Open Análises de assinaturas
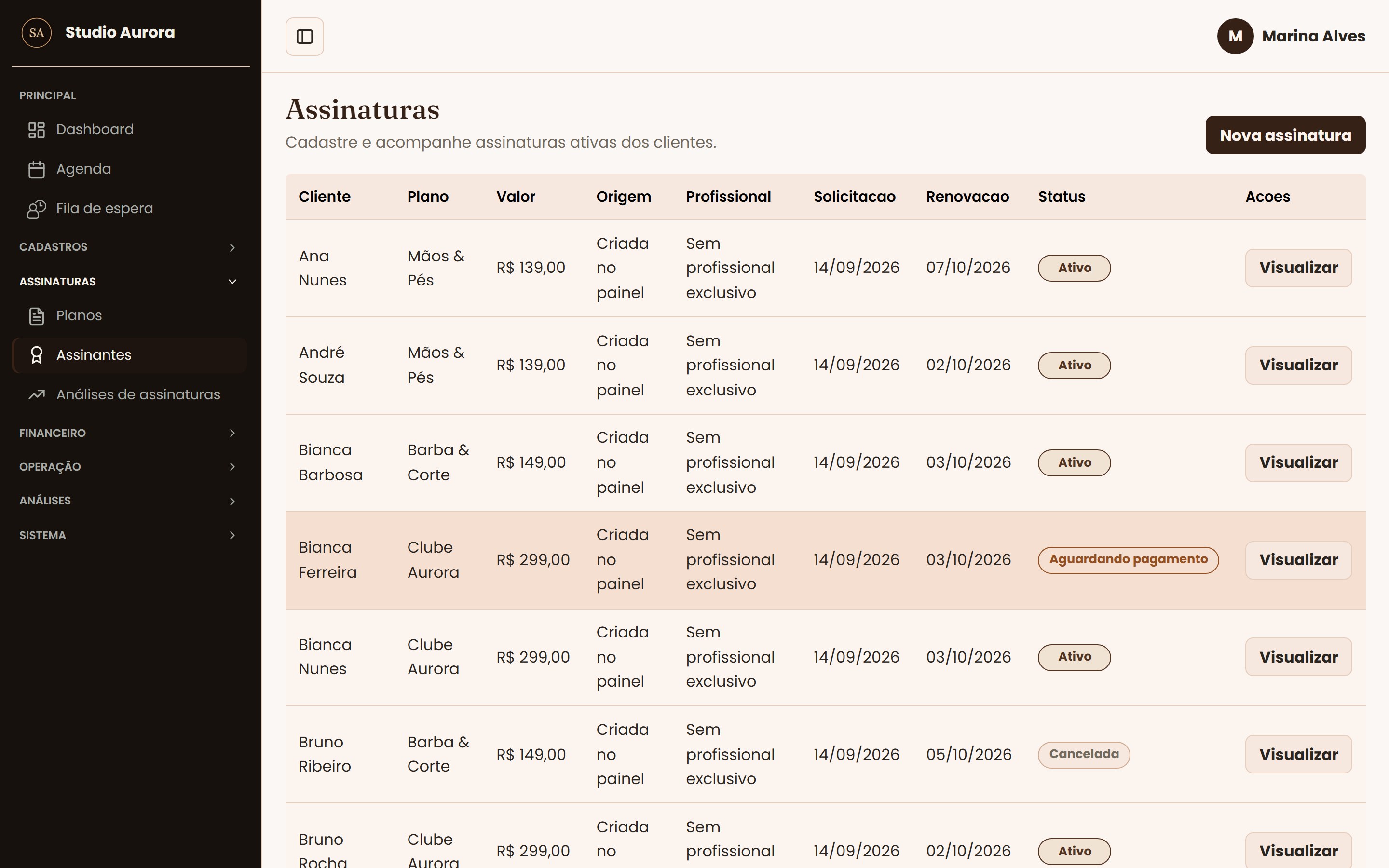1389x868 pixels. [x=130, y=394]
